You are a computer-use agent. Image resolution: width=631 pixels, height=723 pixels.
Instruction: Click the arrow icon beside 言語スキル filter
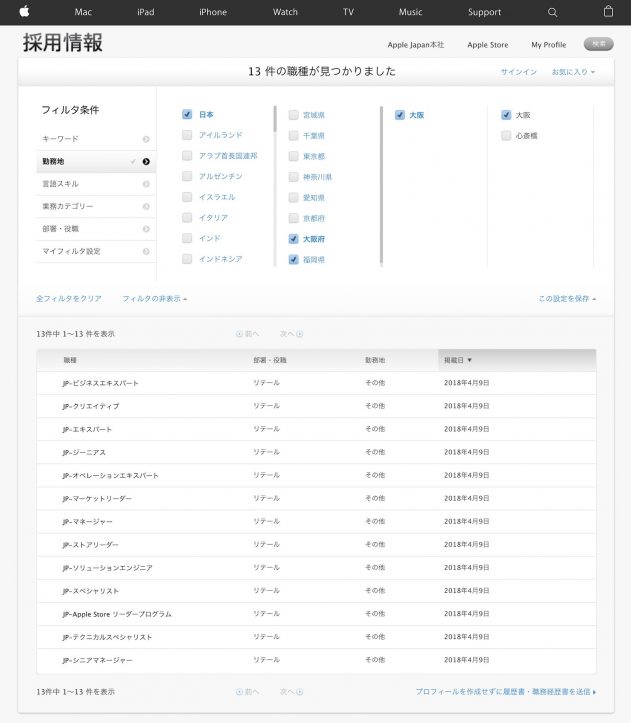[146, 184]
